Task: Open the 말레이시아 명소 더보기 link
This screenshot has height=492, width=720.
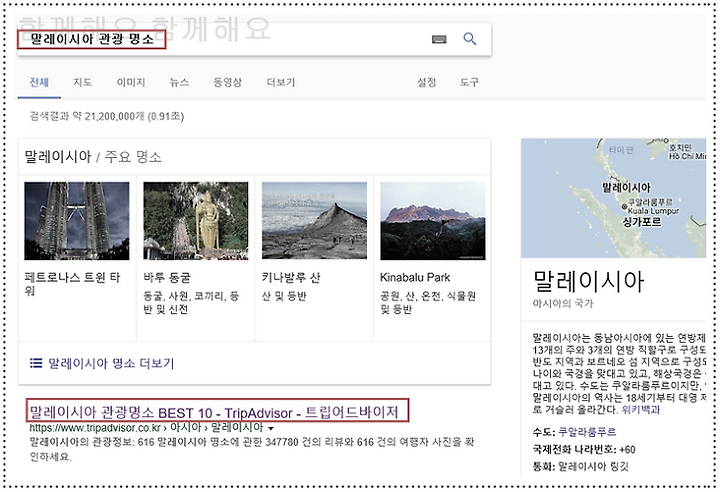Action: coord(111,363)
